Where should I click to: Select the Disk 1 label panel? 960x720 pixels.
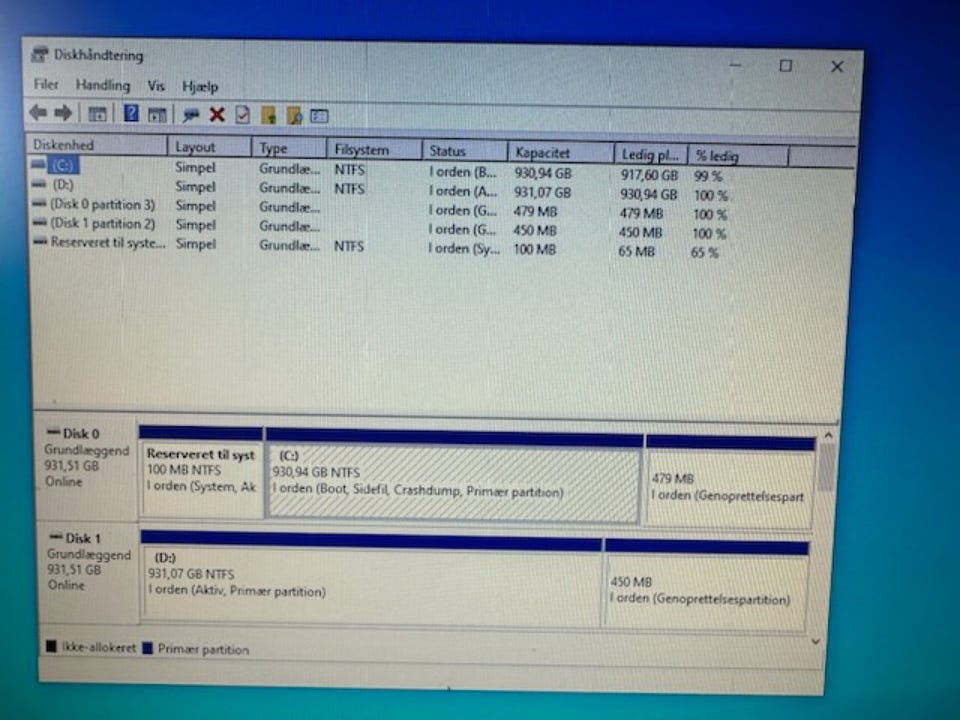89,572
